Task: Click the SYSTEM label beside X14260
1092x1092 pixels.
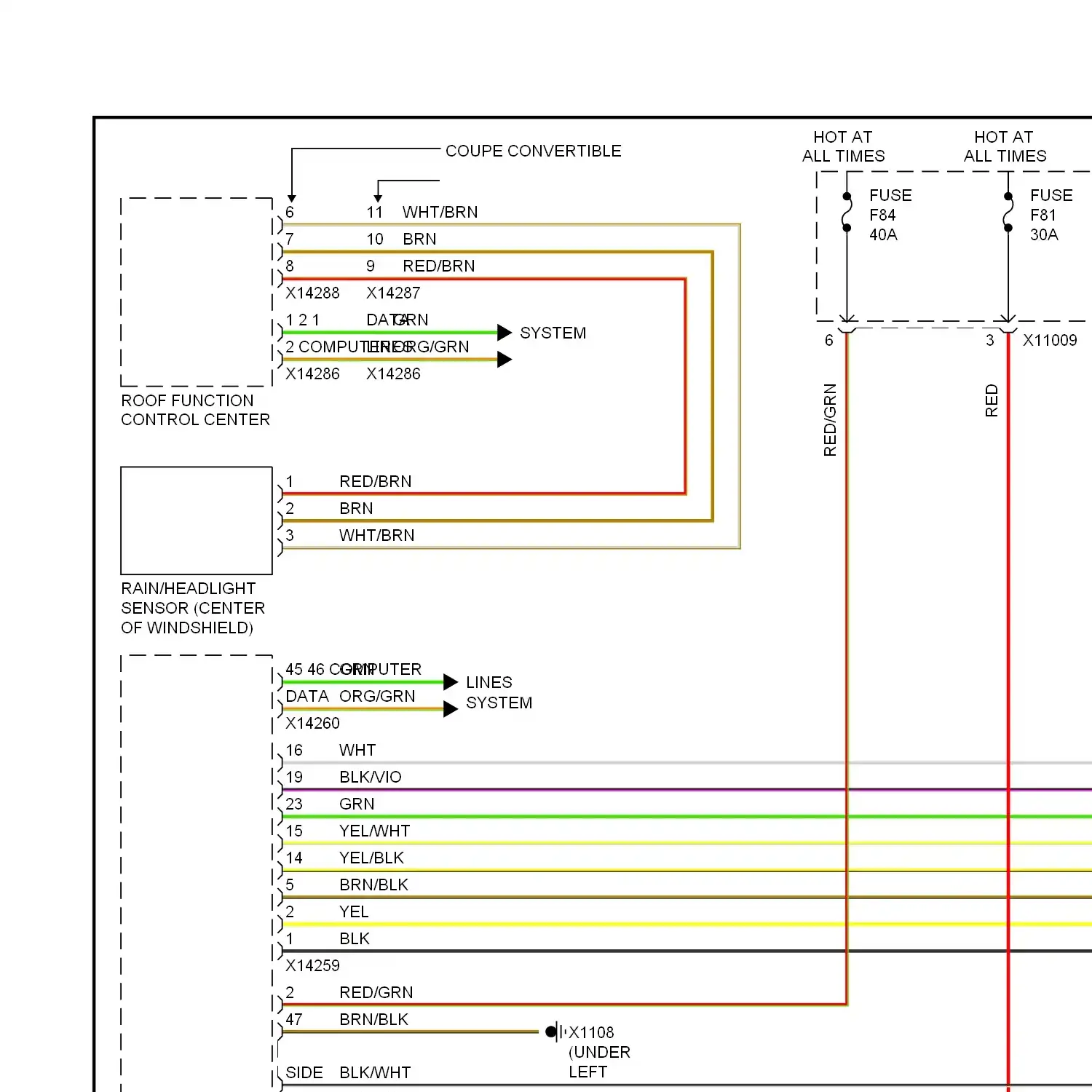Action: pyautogui.click(x=499, y=703)
